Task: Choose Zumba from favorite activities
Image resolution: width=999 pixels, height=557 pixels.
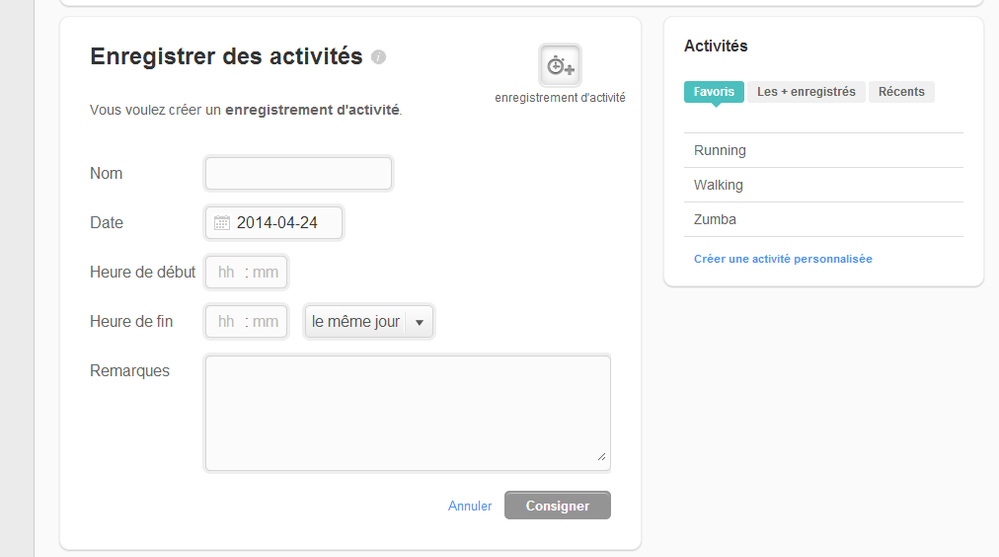Action: pyautogui.click(x=823, y=219)
